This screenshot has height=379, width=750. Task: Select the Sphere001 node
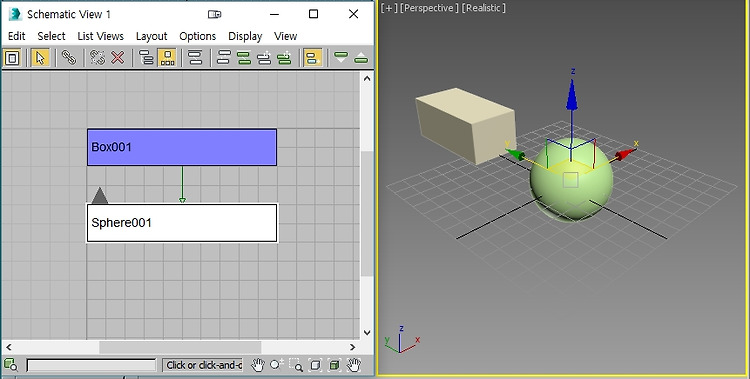(182, 223)
